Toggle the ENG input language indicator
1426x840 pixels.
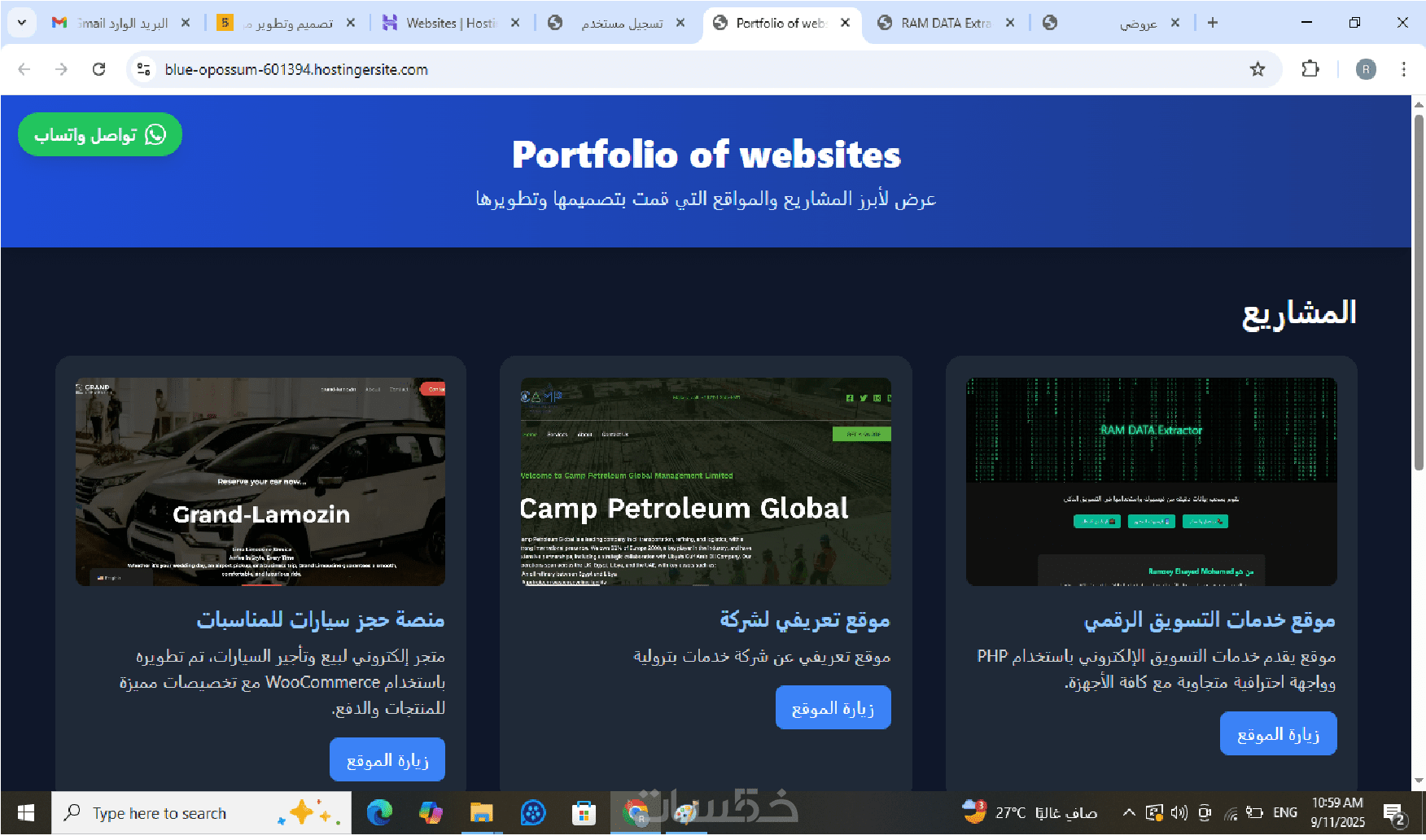click(x=1285, y=812)
